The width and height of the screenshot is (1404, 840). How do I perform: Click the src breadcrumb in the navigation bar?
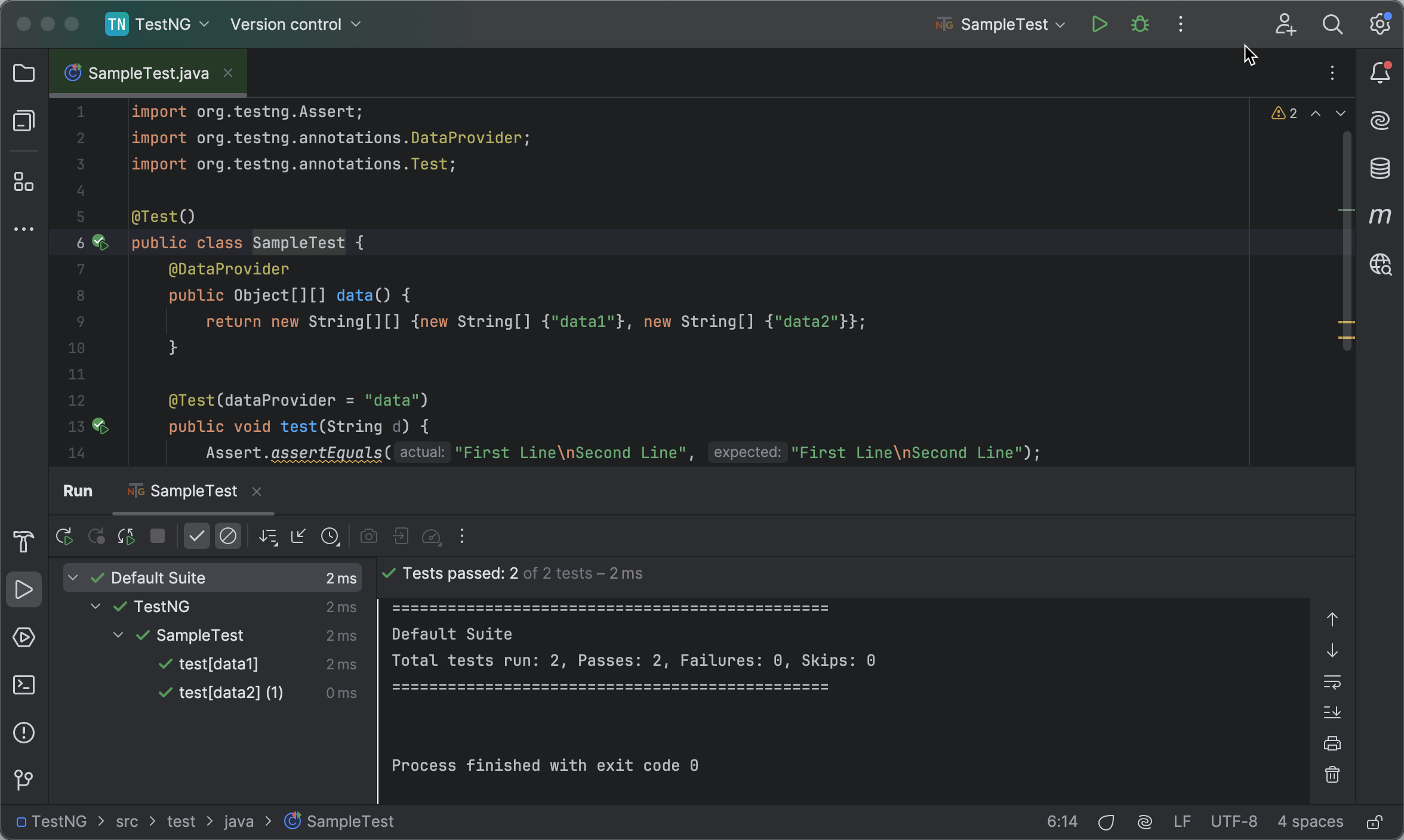(126, 822)
